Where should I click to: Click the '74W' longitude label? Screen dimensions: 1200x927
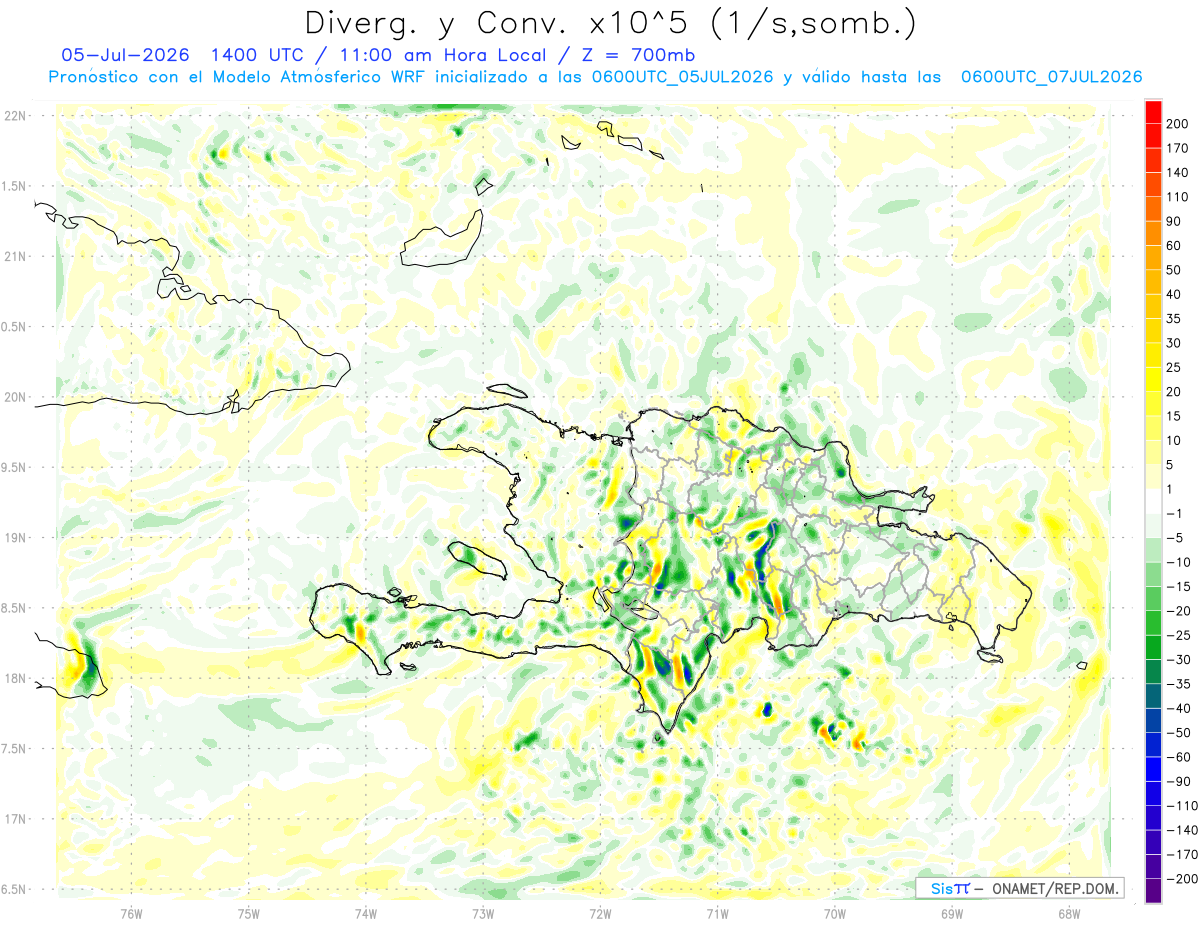coord(366,913)
